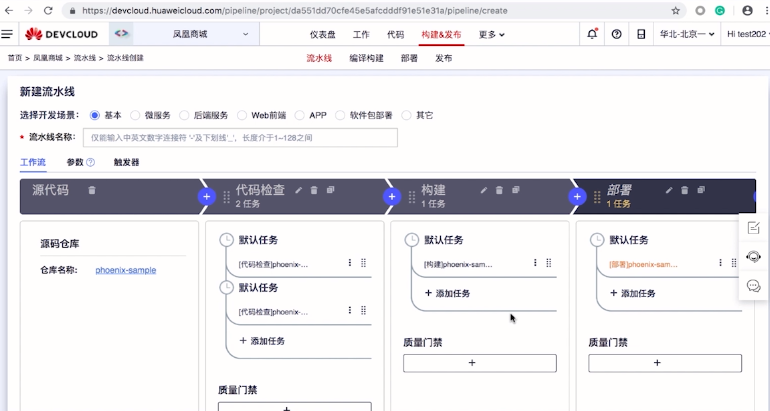The image size is (770, 411).
Task: Switch to the 发布 sub-tab
Action: (x=443, y=58)
